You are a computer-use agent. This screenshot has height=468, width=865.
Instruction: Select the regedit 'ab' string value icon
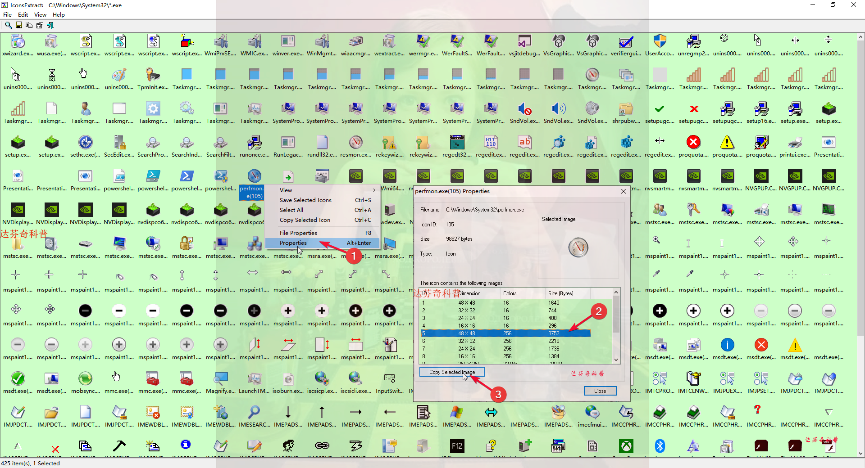point(525,142)
